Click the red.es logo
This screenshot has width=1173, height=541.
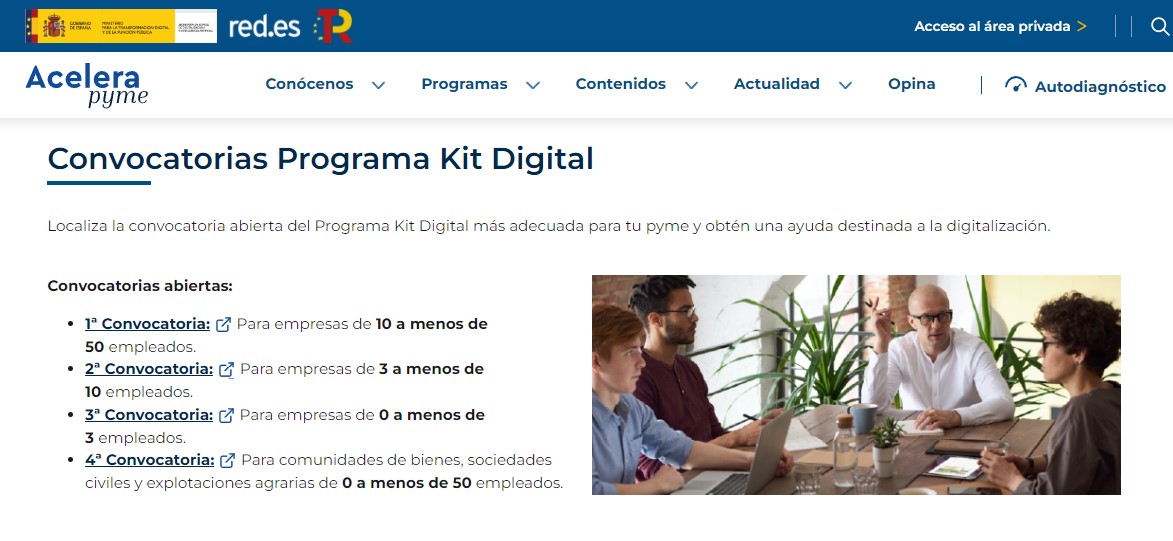point(264,27)
